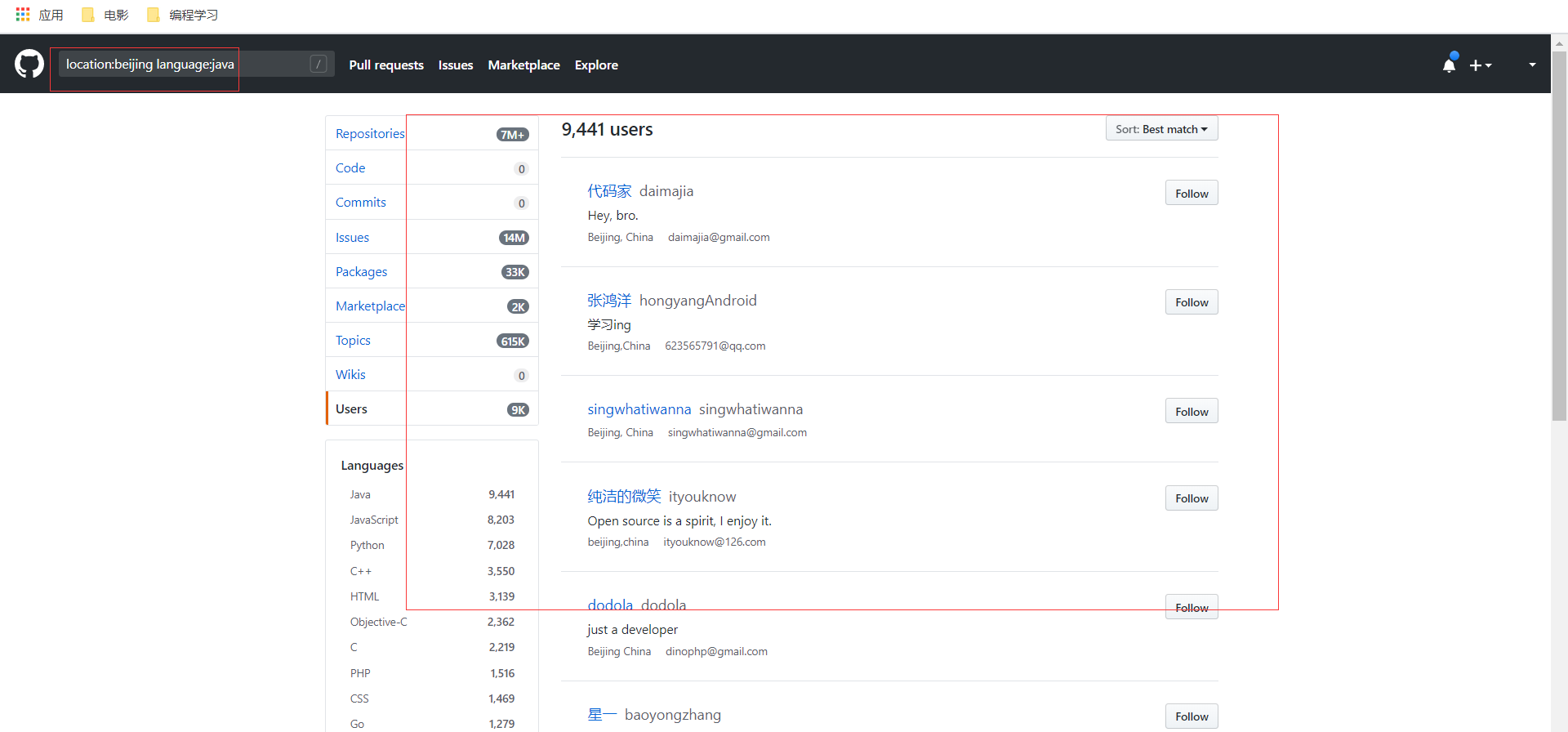The width and height of the screenshot is (1568, 732).
Task: Show Wikis search results
Action: point(432,374)
